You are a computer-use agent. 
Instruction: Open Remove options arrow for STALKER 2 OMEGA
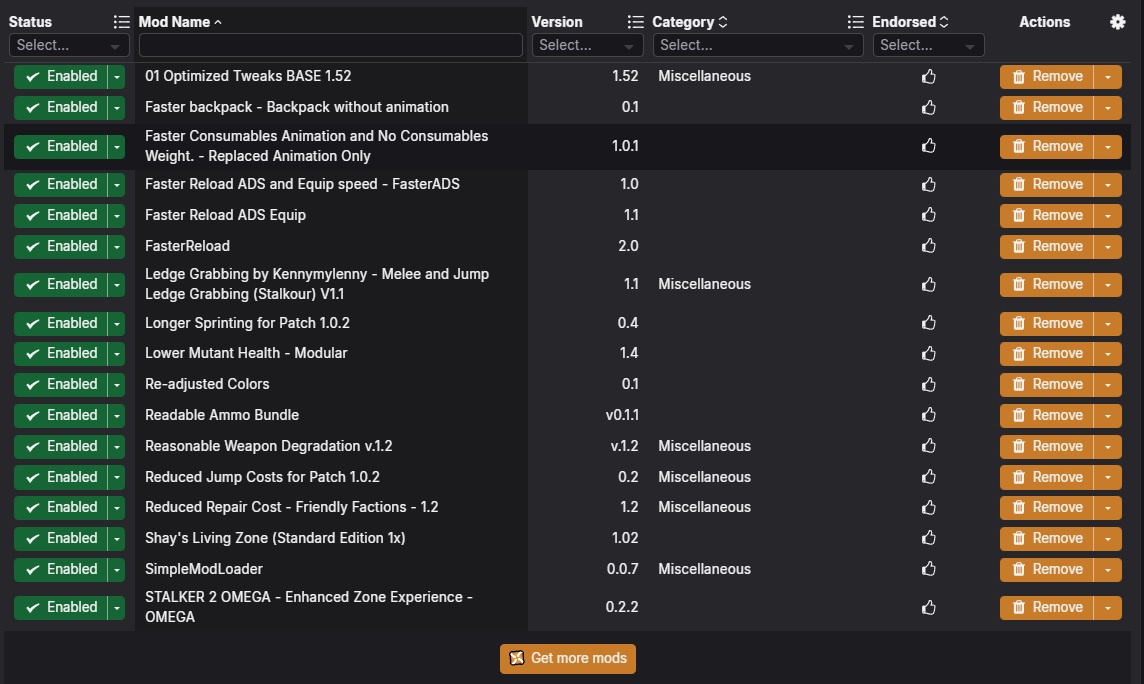1107,607
